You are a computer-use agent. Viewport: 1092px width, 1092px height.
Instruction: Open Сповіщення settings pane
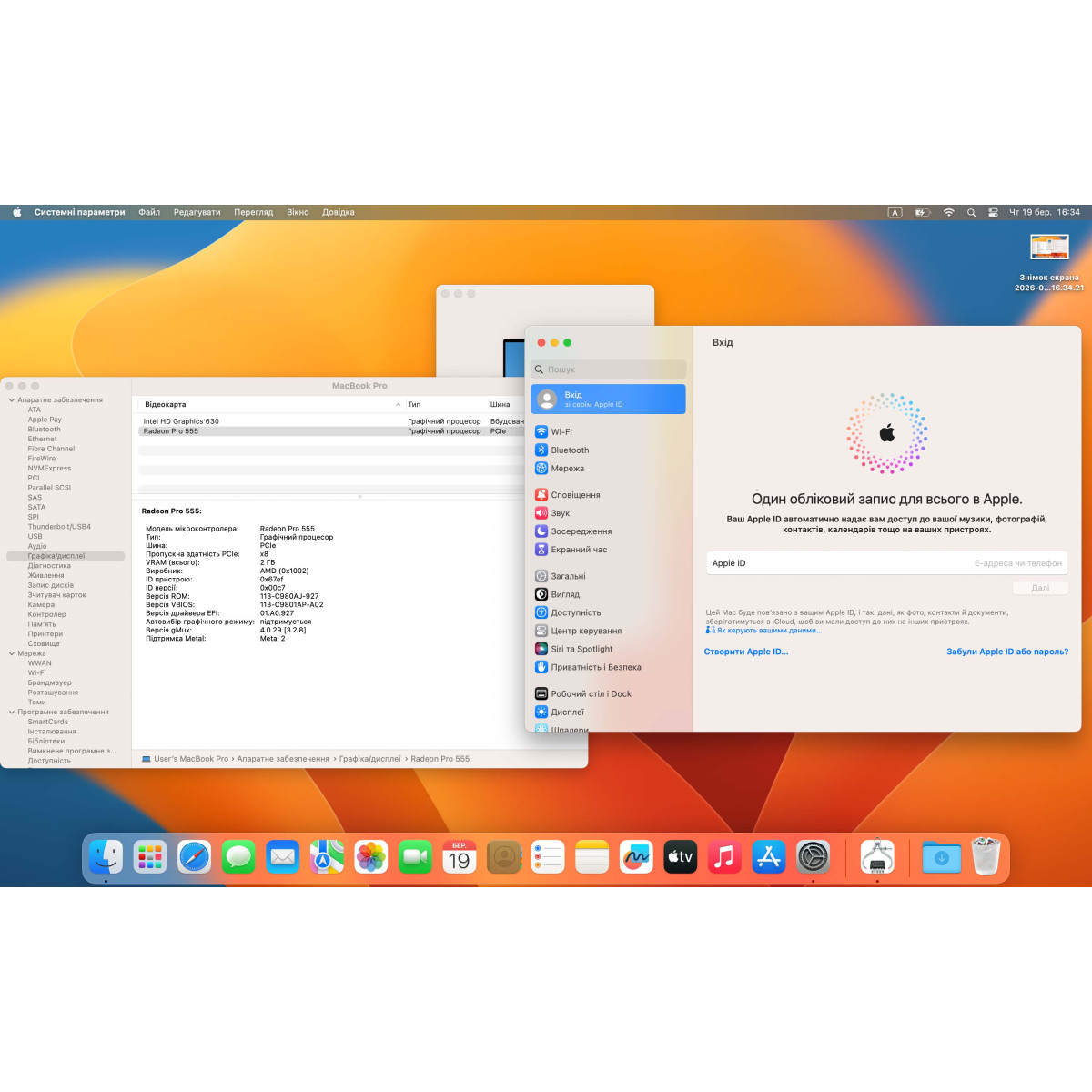coord(608,495)
